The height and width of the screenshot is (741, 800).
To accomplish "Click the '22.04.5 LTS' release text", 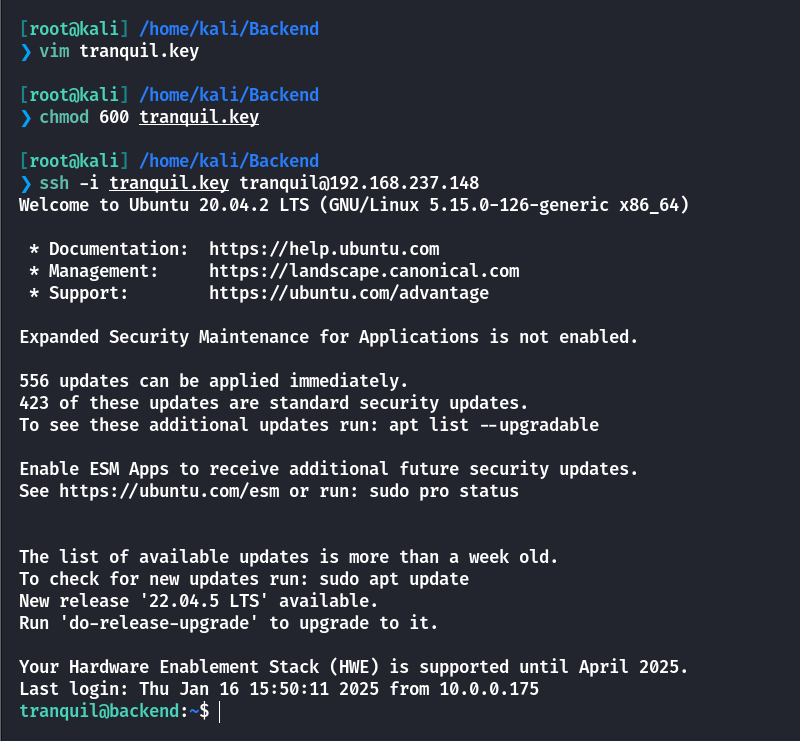I will [x=205, y=601].
